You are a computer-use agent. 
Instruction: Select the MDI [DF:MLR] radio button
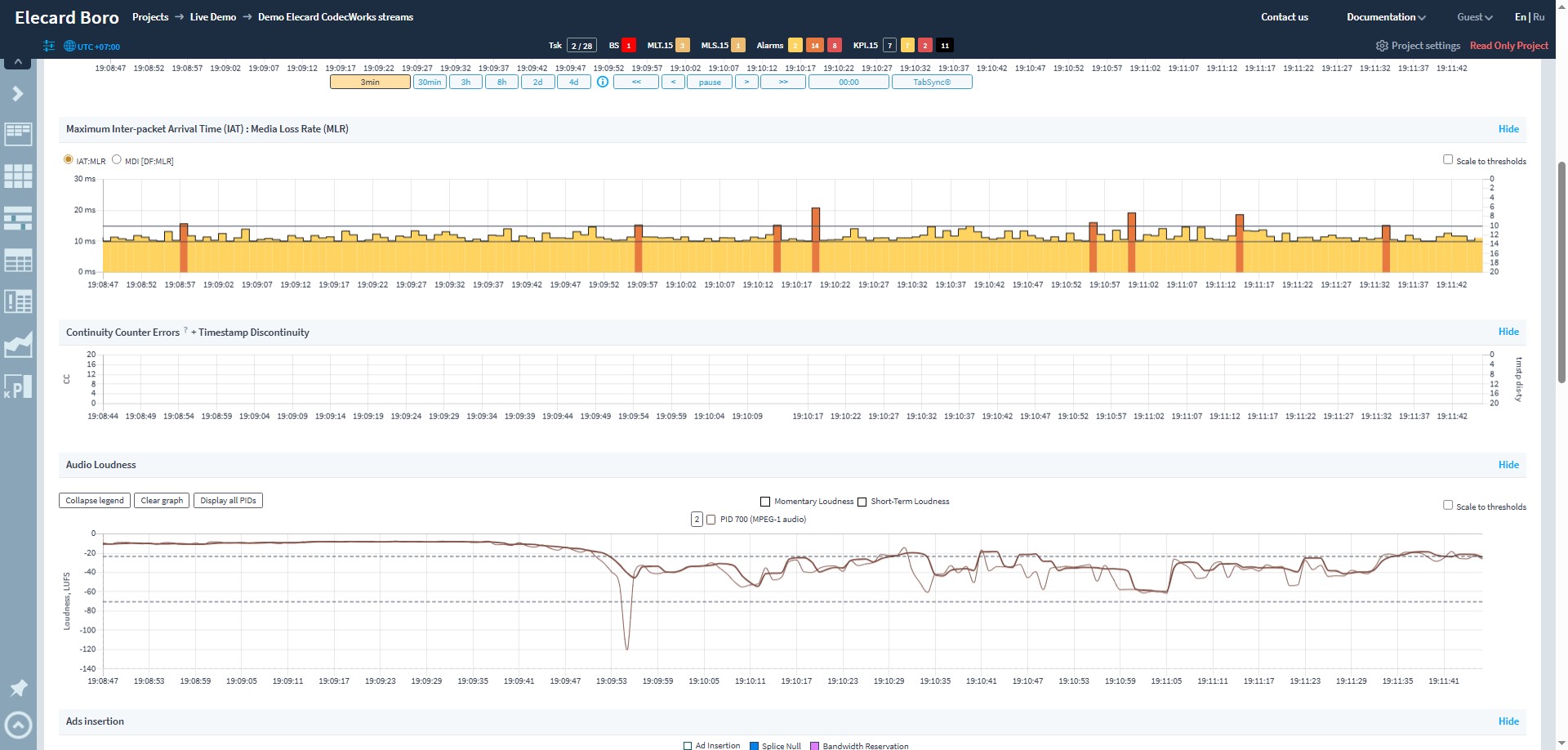[117, 160]
